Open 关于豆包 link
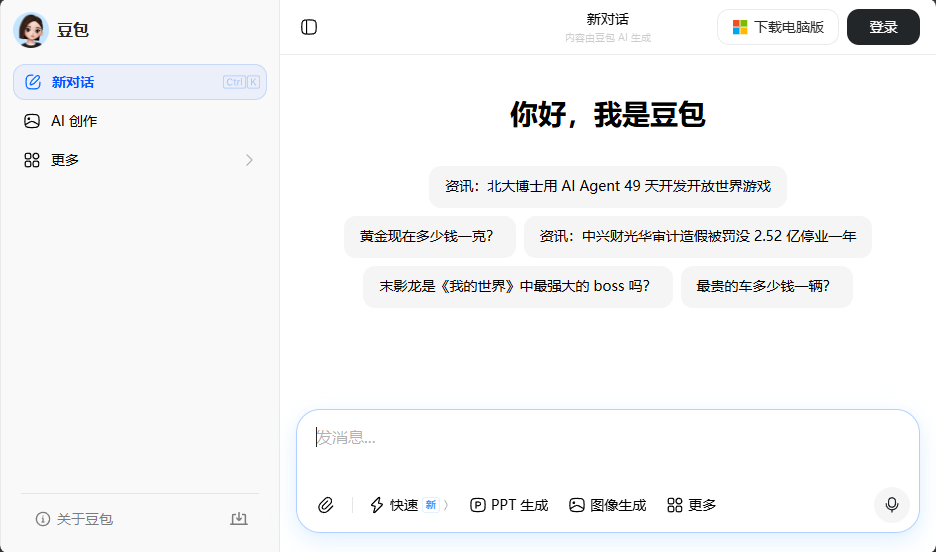 click(x=75, y=519)
